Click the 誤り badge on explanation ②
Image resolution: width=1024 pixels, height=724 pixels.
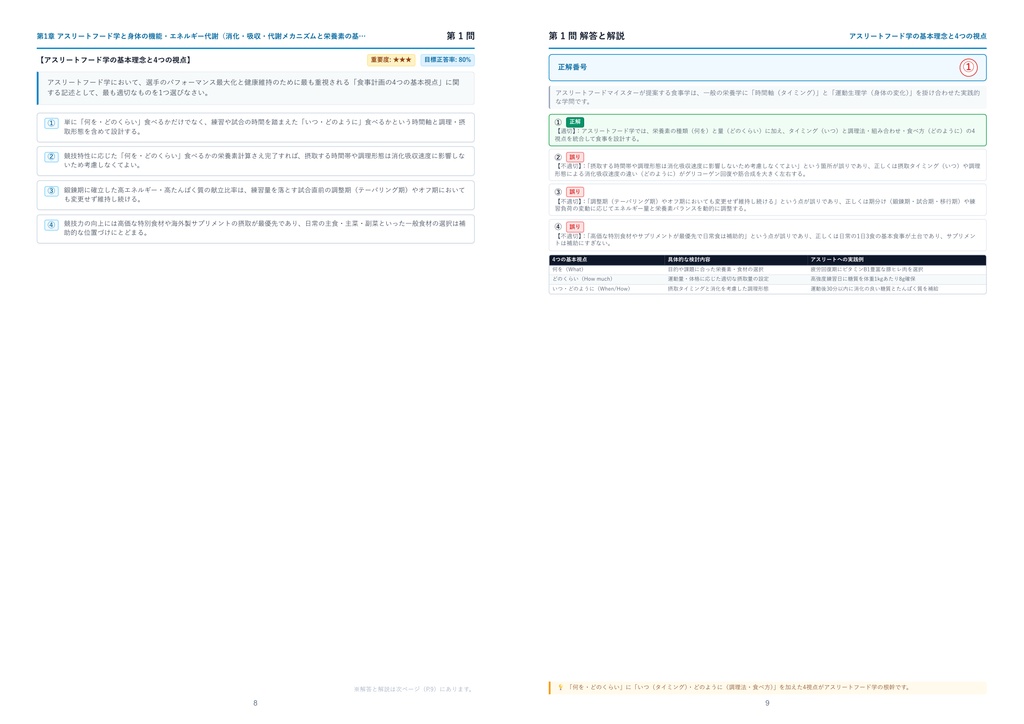pos(575,157)
